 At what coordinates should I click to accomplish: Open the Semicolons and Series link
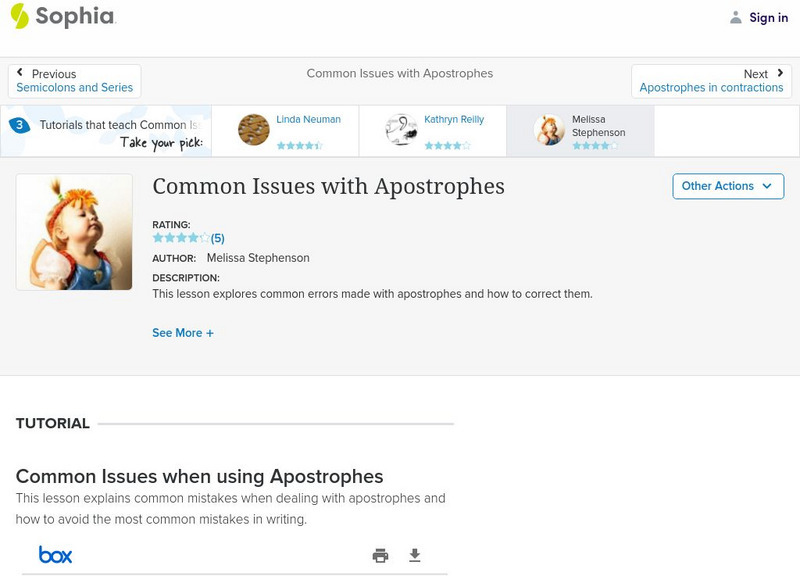click(x=75, y=88)
